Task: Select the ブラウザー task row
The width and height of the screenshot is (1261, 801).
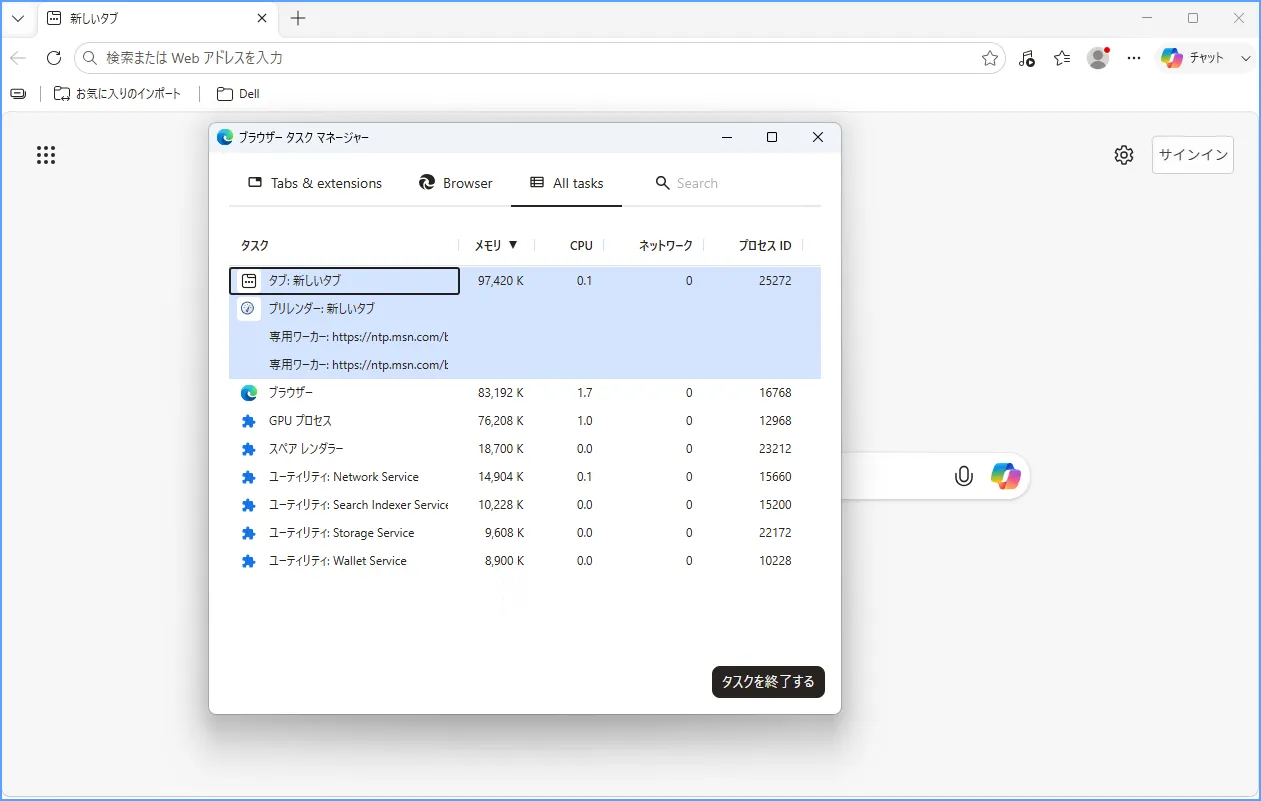Action: pyautogui.click(x=525, y=393)
